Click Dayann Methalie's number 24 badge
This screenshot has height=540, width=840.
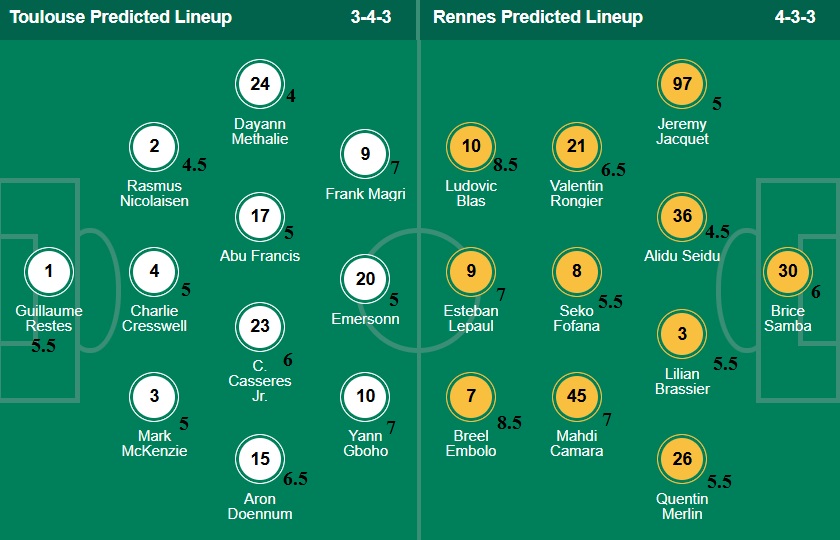click(x=260, y=84)
